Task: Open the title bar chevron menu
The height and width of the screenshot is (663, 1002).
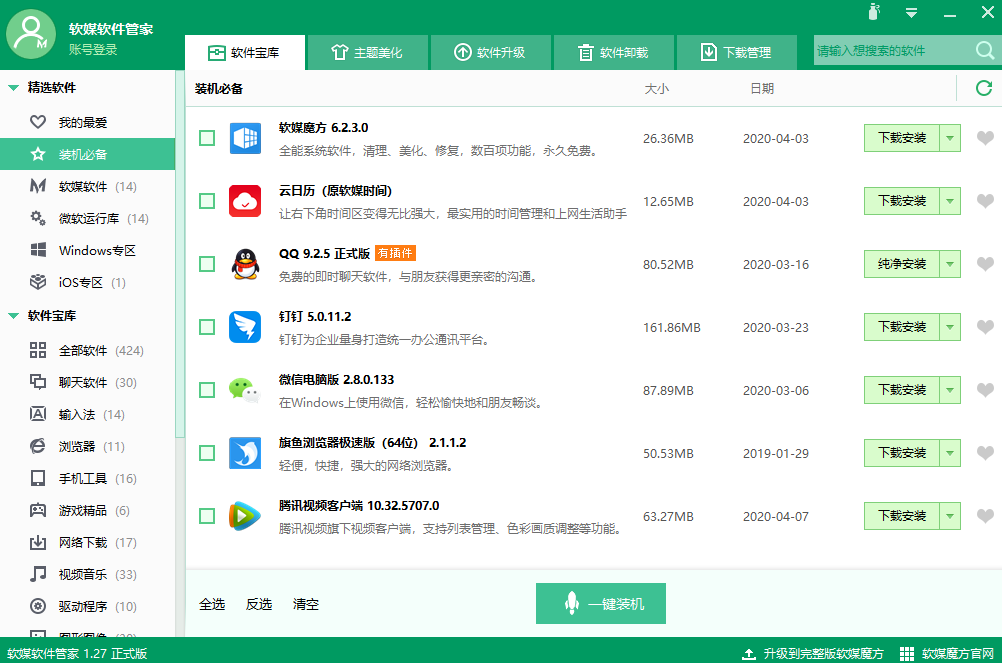Action: coord(912,13)
